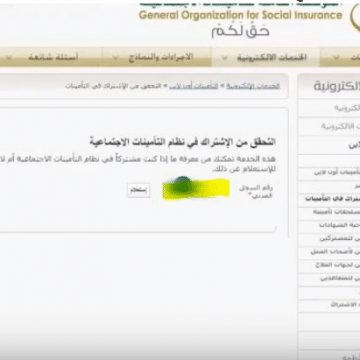Open the sidebar item ending in للمتقاعدين
This screenshot has height=360, width=360.
point(340,278)
